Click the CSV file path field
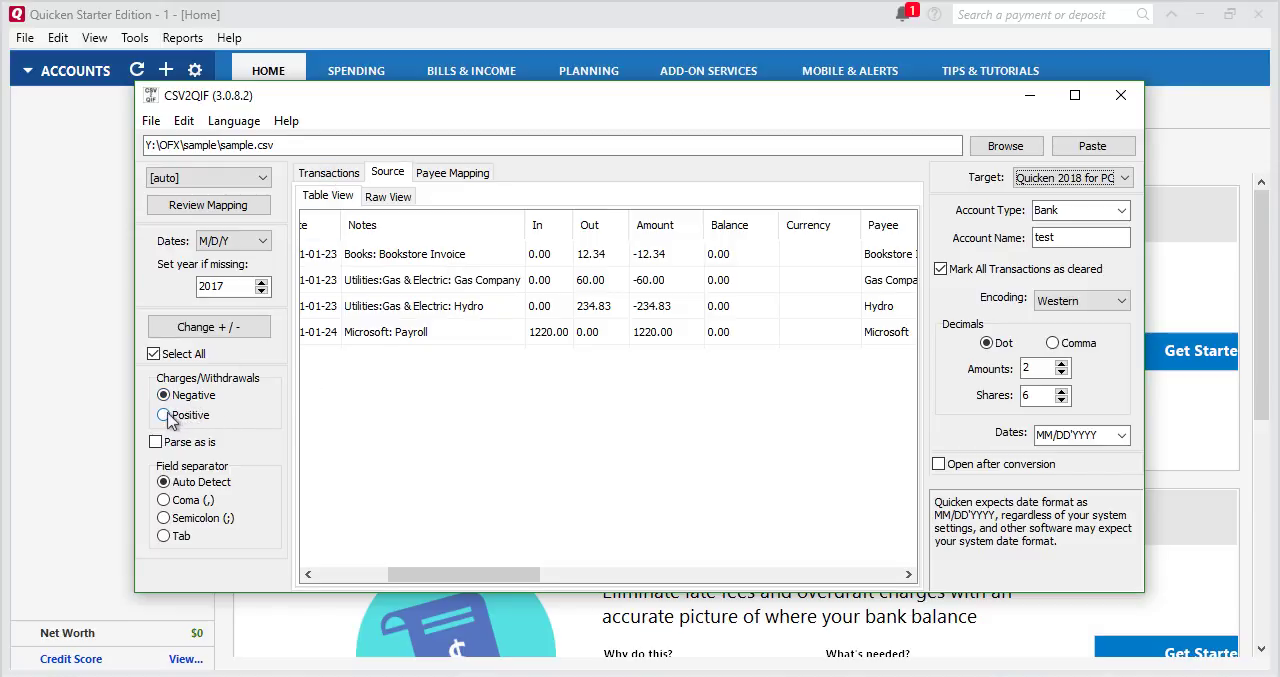This screenshot has width=1280, height=677. (552, 146)
